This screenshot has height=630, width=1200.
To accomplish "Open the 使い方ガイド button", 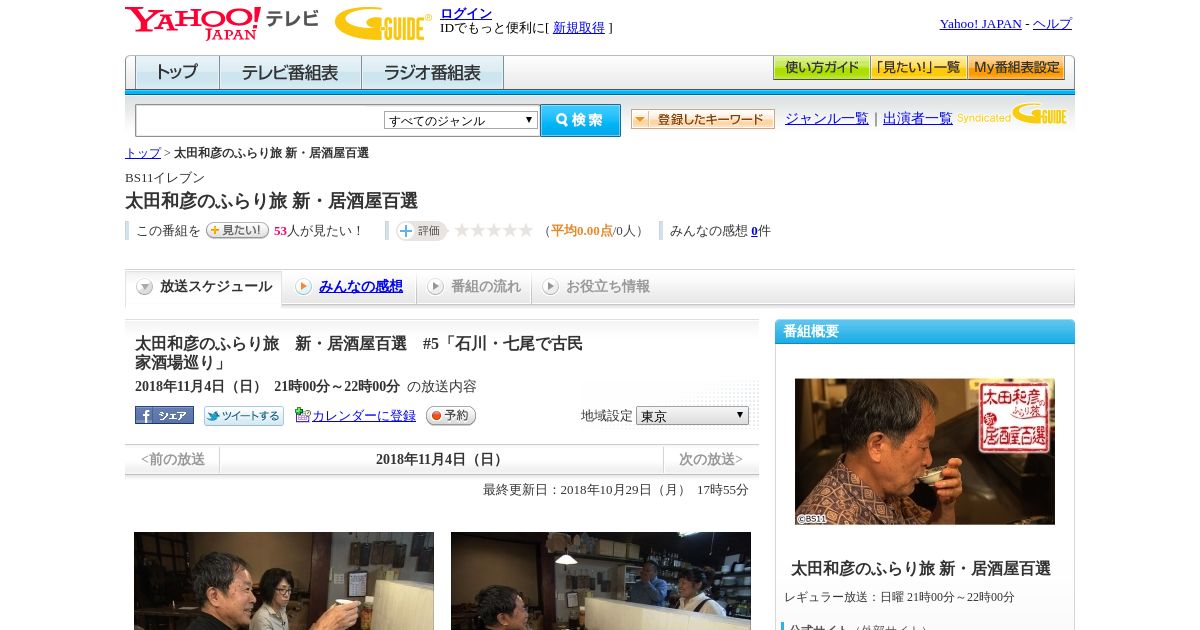I will click(x=821, y=68).
